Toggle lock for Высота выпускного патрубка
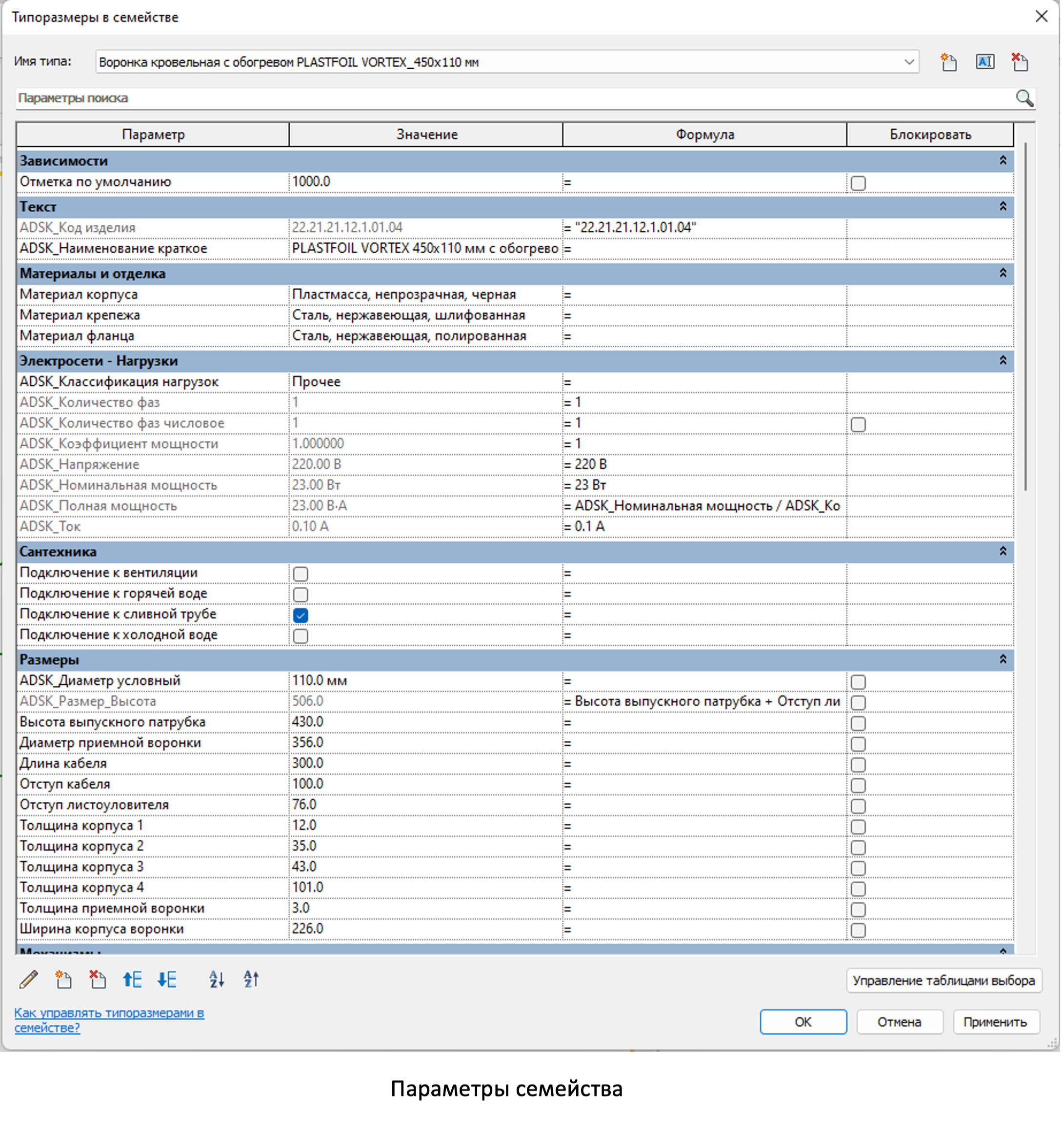Image resolution: width=1064 pixels, height=1131 pixels. coord(858,723)
